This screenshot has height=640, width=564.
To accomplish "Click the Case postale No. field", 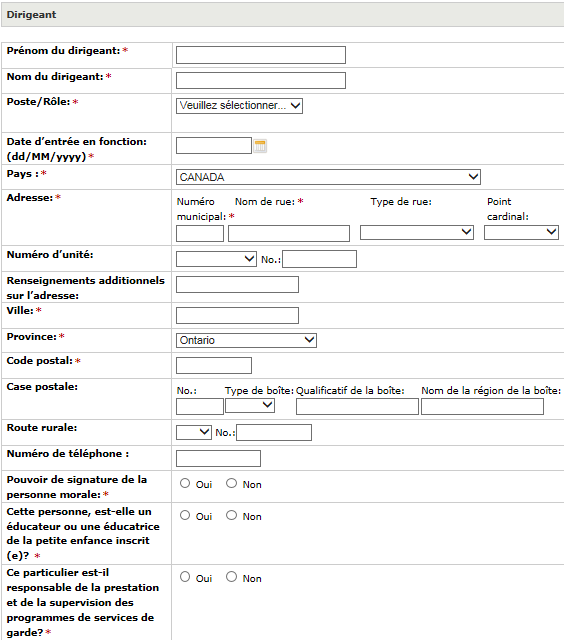I will click(x=200, y=407).
